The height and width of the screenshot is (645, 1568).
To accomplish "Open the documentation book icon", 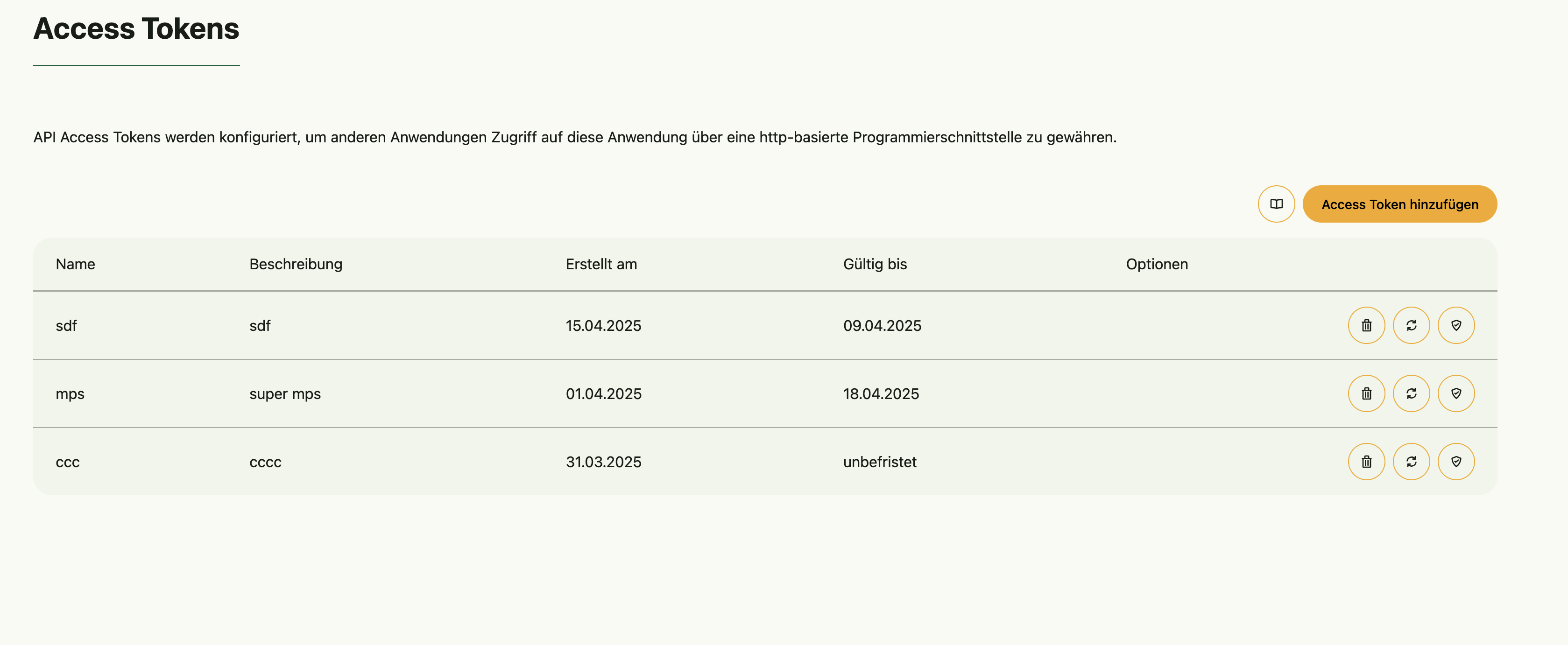I will [1276, 204].
